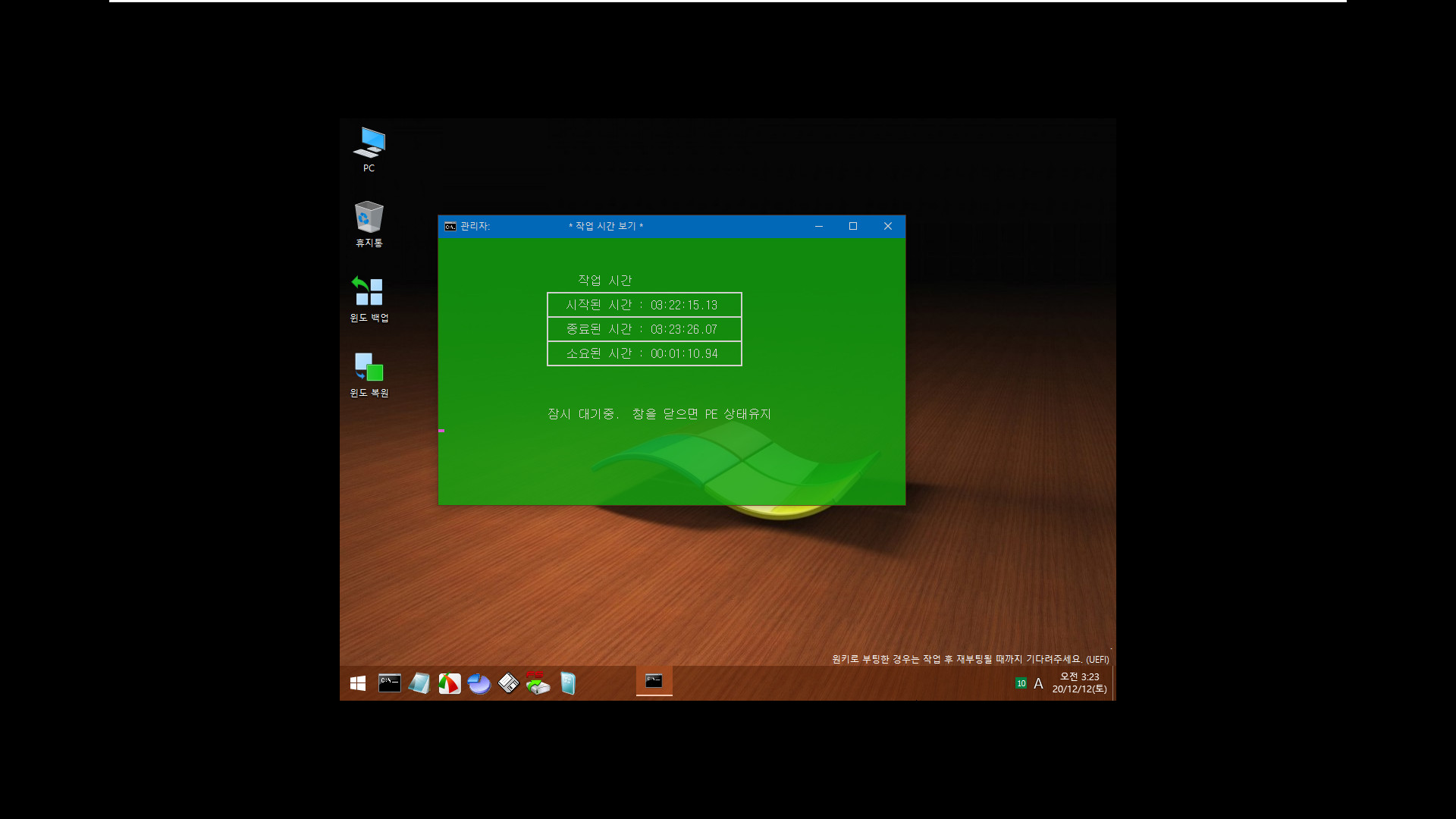
Task: Click the UEFI reboot notice text
Action: (x=971, y=659)
